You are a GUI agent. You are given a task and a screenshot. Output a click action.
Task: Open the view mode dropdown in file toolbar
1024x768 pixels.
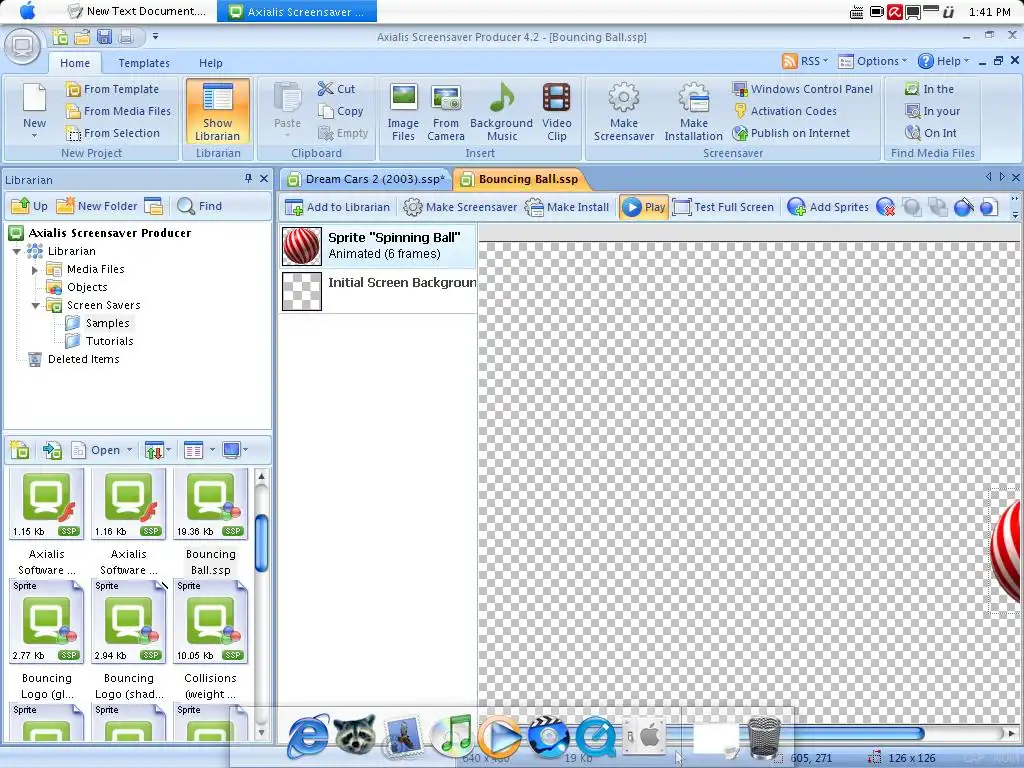click(x=212, y=450)
